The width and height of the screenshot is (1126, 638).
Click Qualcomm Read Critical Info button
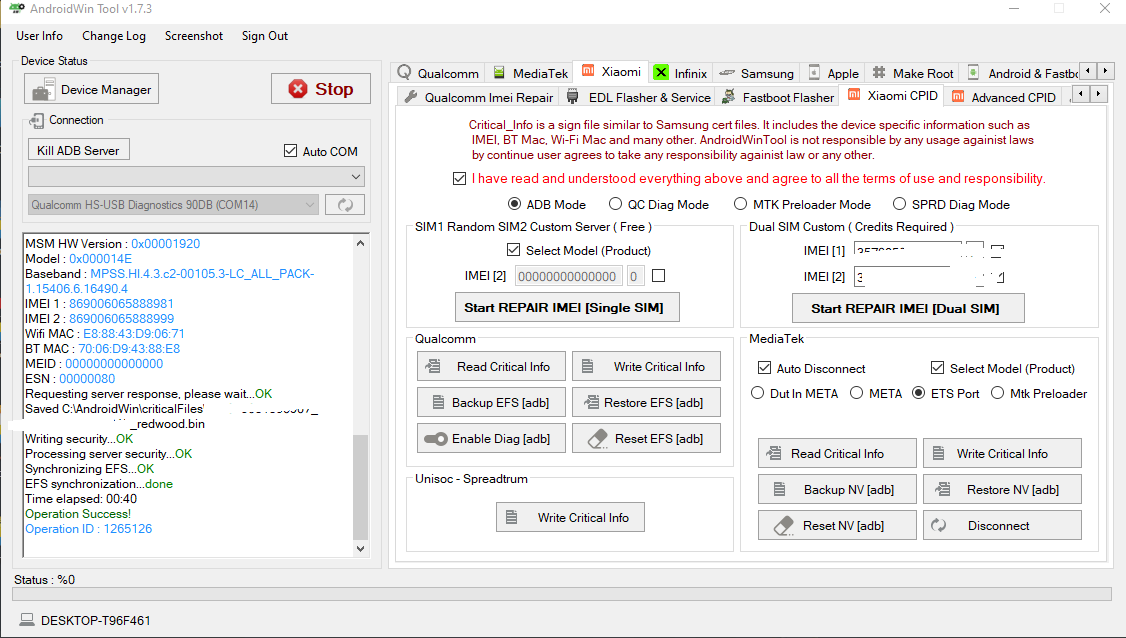coord(491,366)
